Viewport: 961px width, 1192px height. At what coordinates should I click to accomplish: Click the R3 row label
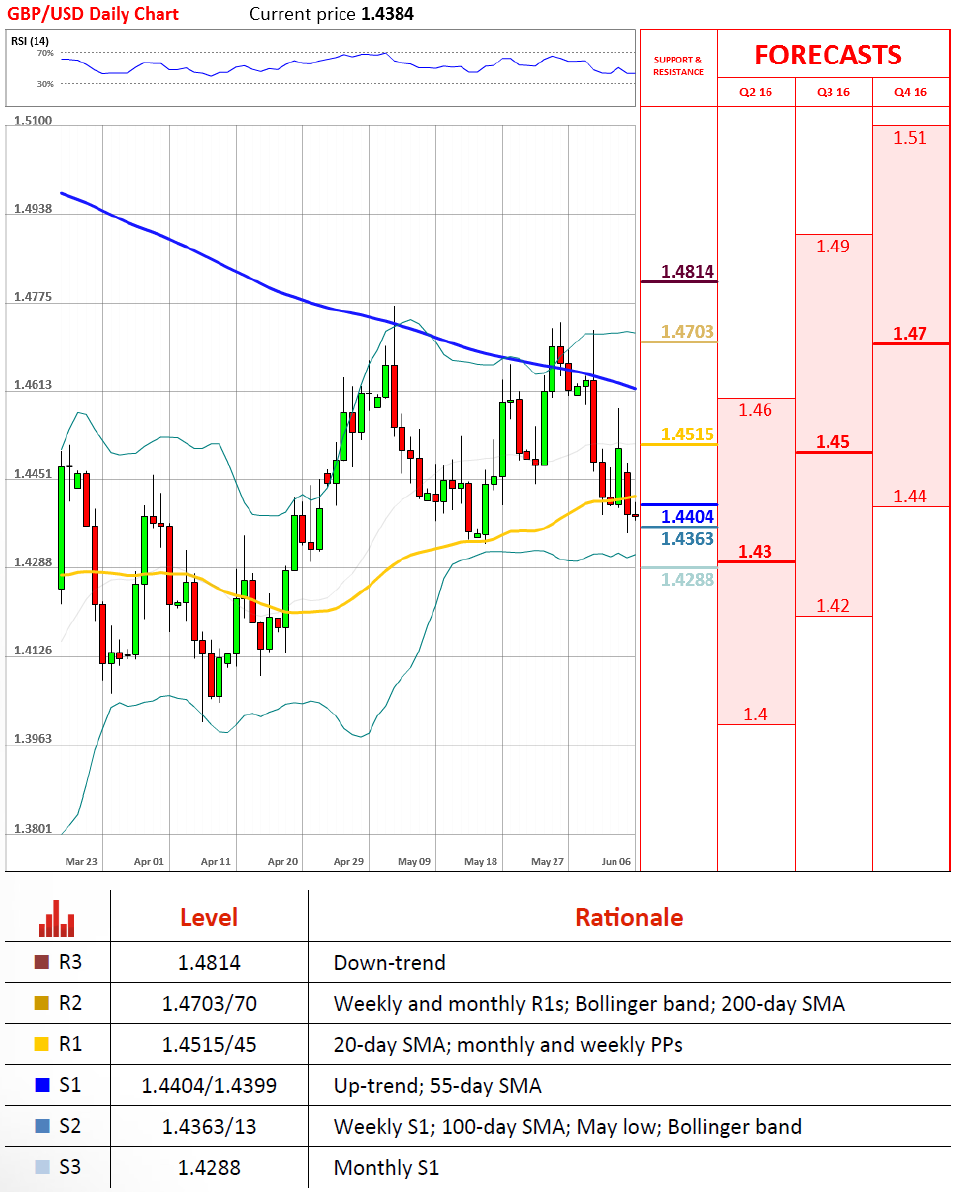70,962
